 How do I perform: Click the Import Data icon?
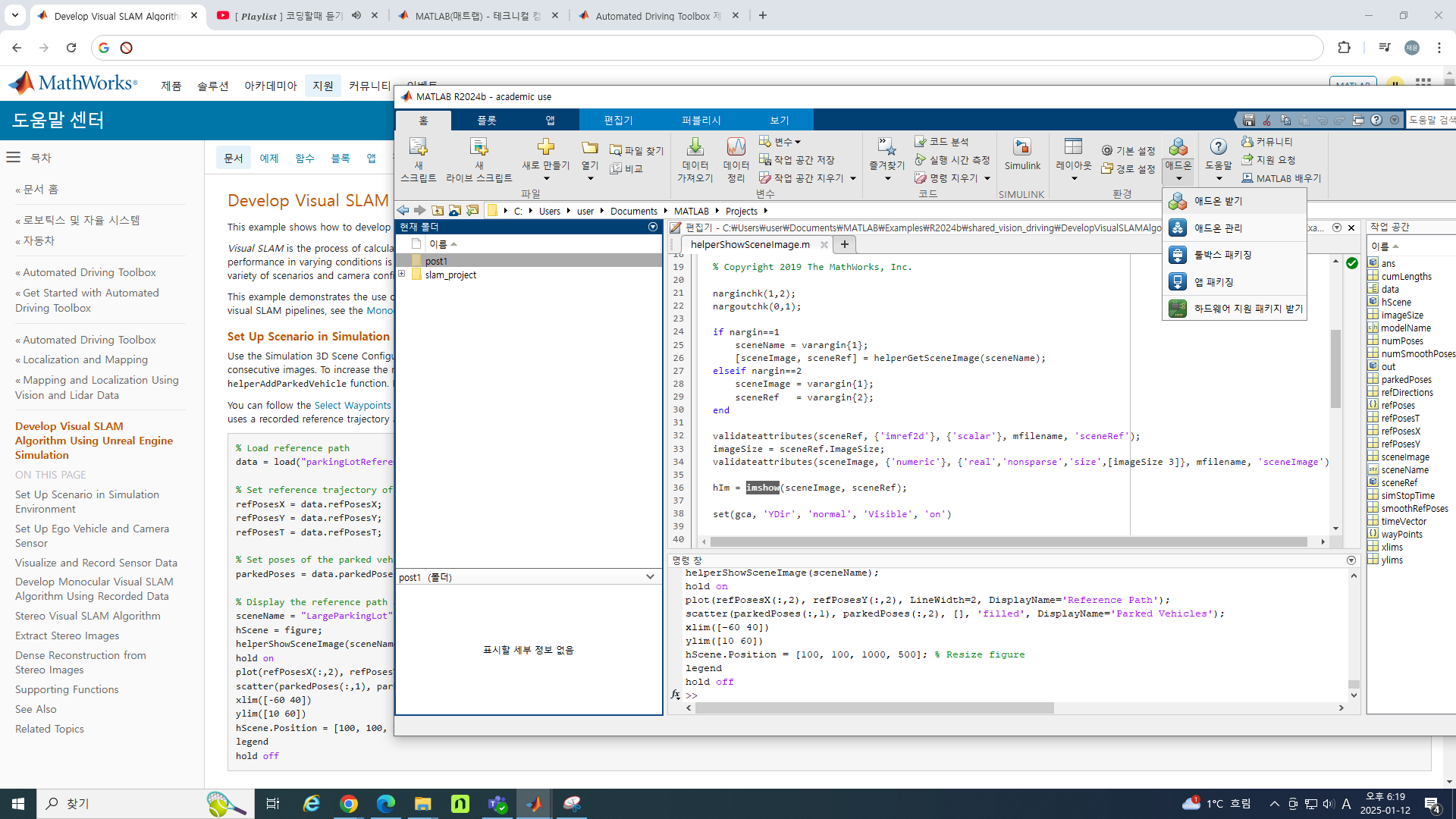tap(695, 146)
